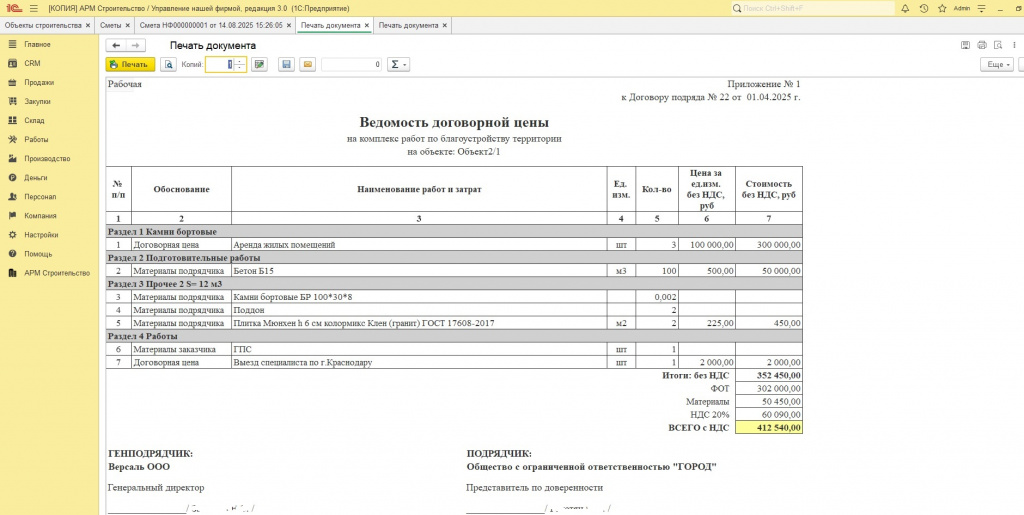Open Продажи section in sidebar
1024x515 pixels.
[x=39, y=83]
